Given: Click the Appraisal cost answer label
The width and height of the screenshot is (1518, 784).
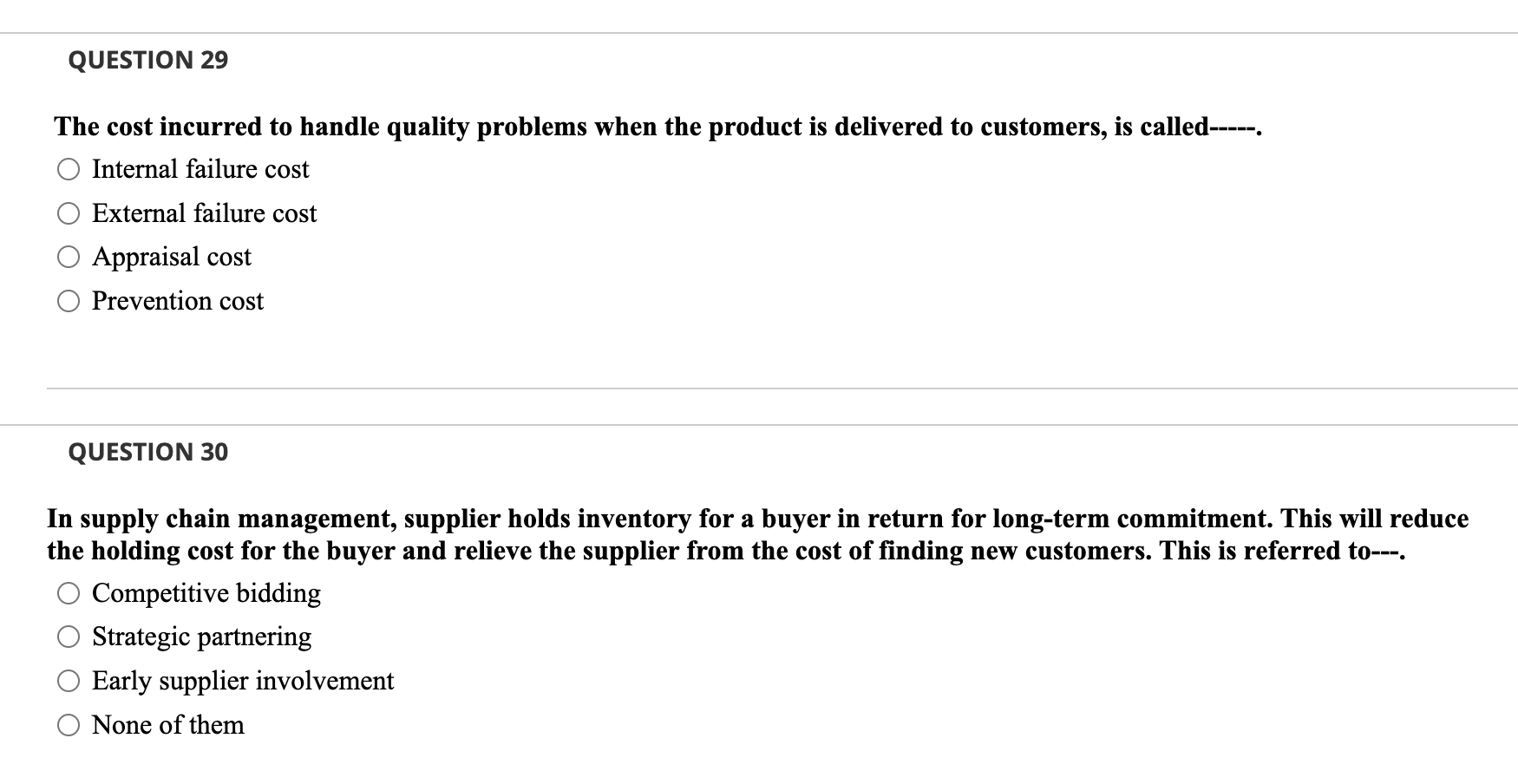Looking at the screenshot, I should (x=171, y=258).
